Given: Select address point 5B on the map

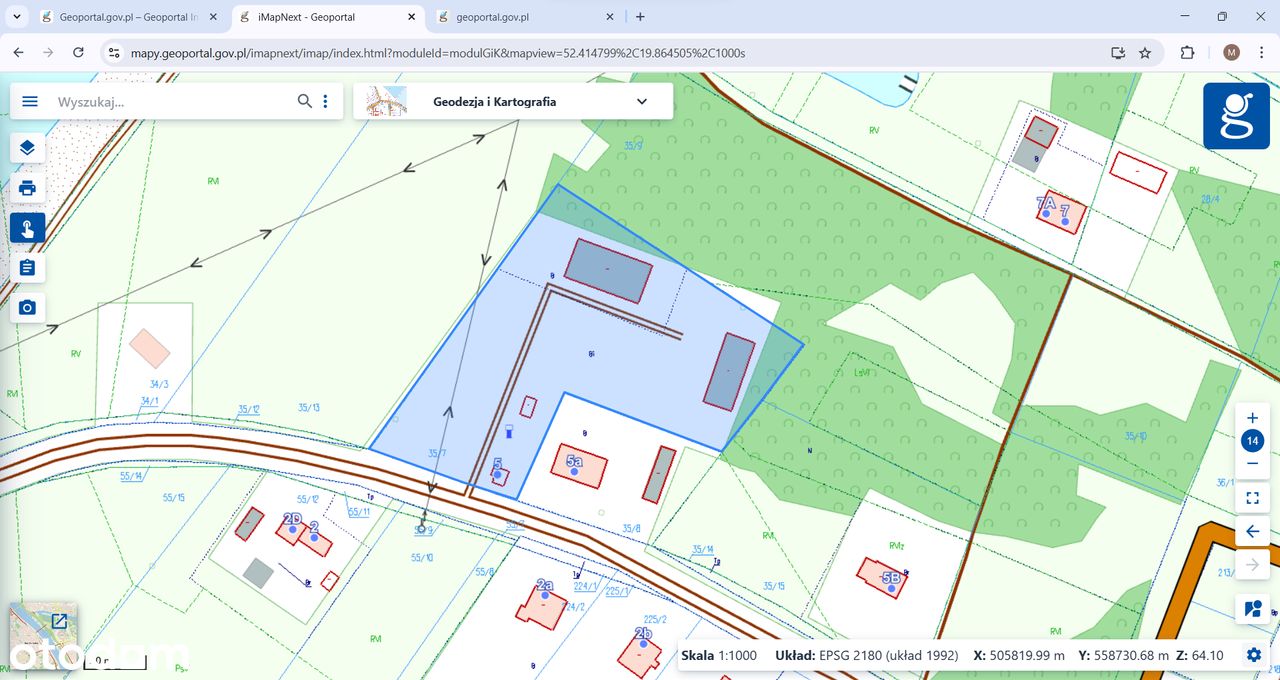Looking at the screenshot, I should (x=891, y=587).
